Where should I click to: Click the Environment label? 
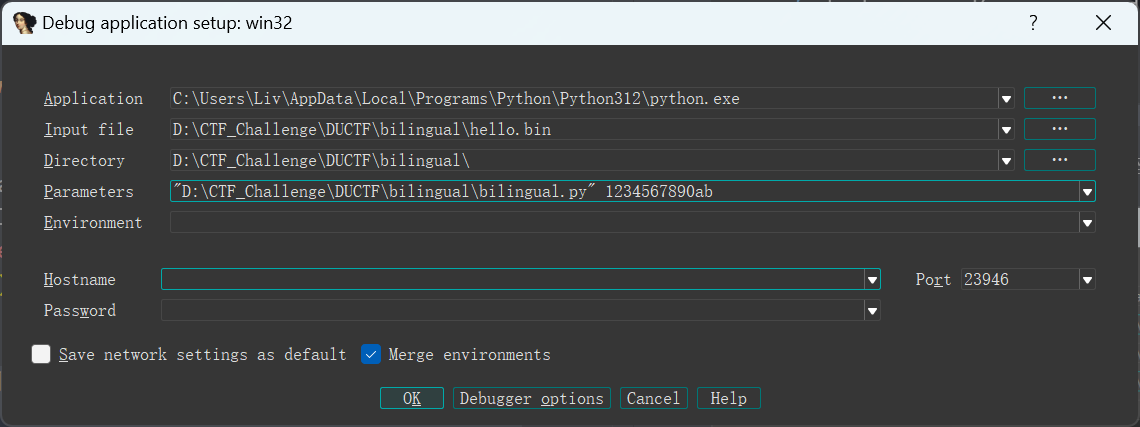(93, 223)
